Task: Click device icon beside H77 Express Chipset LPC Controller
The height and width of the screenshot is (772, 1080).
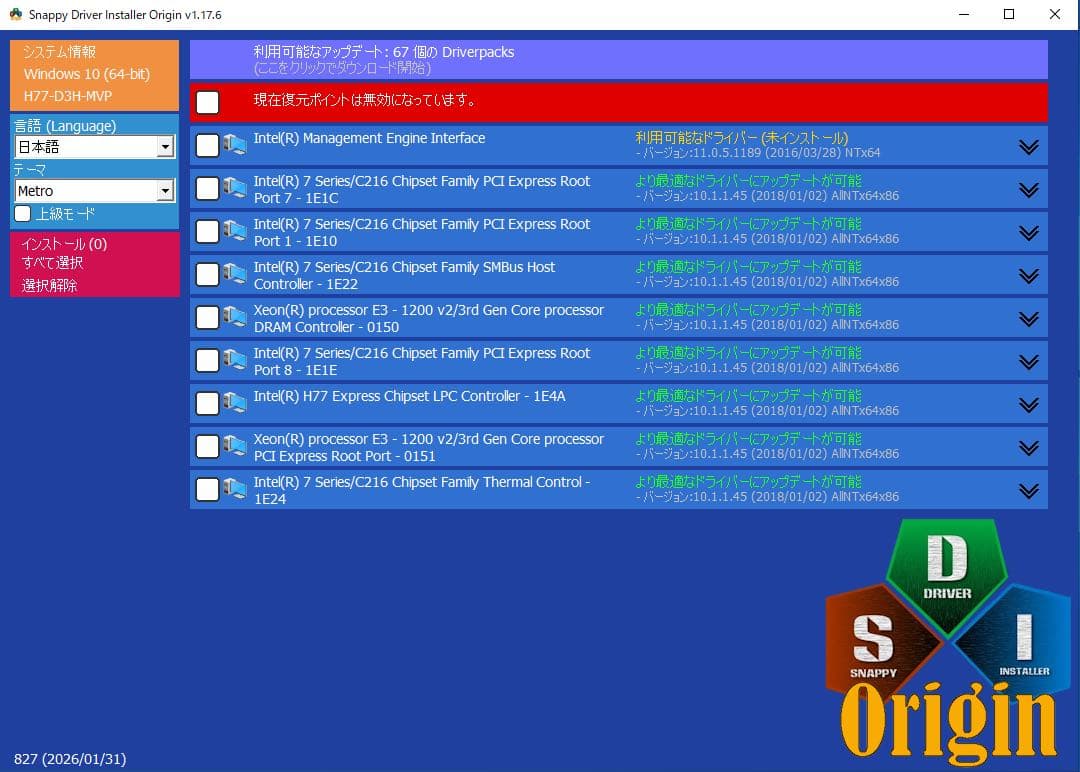Action: (235, 403)
